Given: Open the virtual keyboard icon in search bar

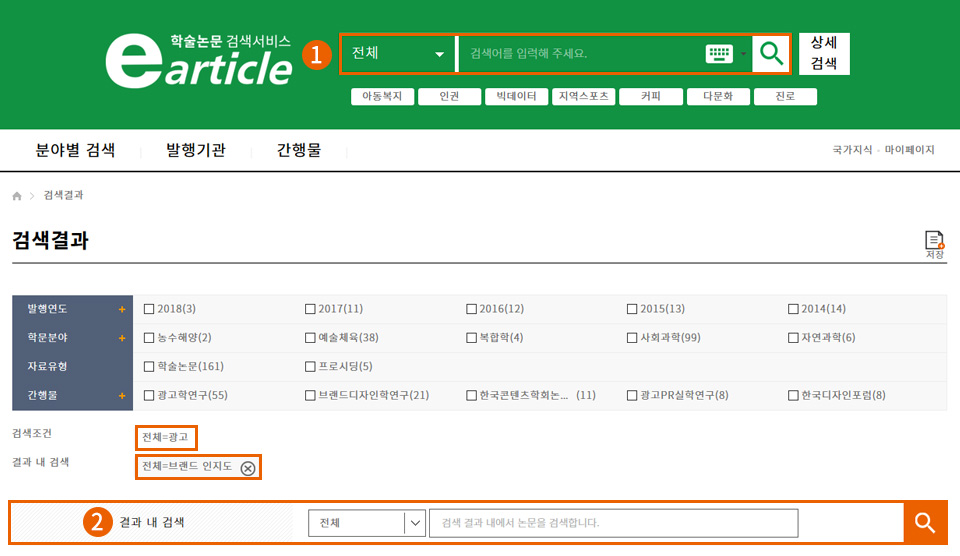Looking at the screenshot, I should [719, 54].
